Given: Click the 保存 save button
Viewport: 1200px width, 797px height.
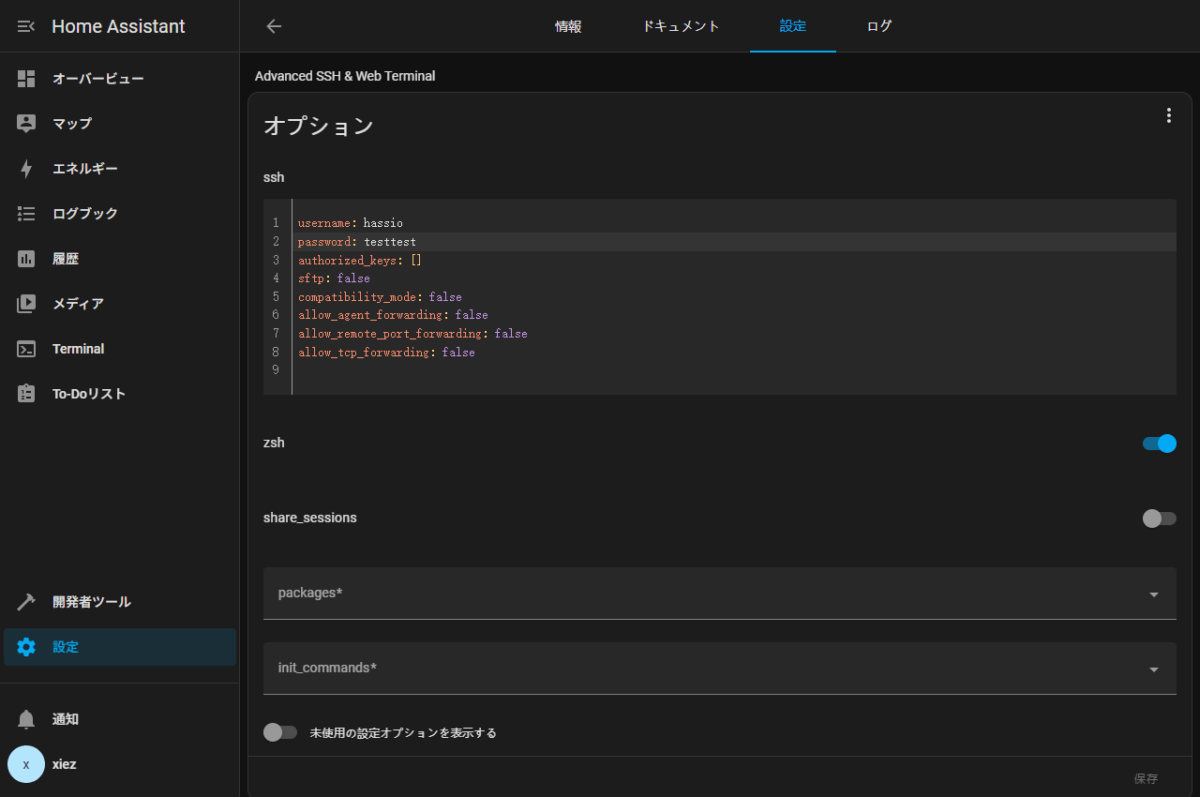Looking at the screenshot, I should pyautogui.click(x=1146, y=778).
